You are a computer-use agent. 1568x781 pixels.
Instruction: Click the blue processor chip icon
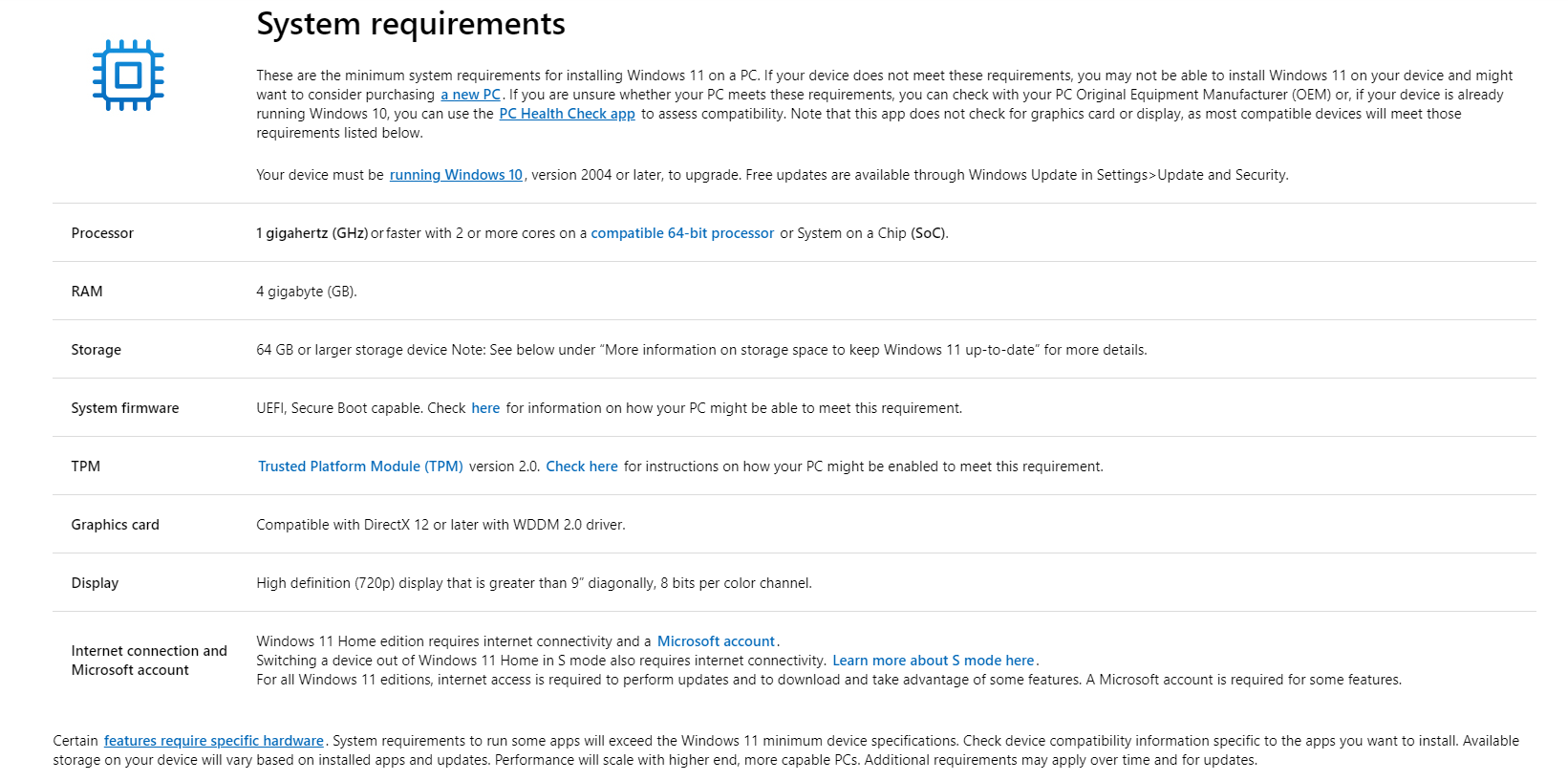click(x=128, y=75)
